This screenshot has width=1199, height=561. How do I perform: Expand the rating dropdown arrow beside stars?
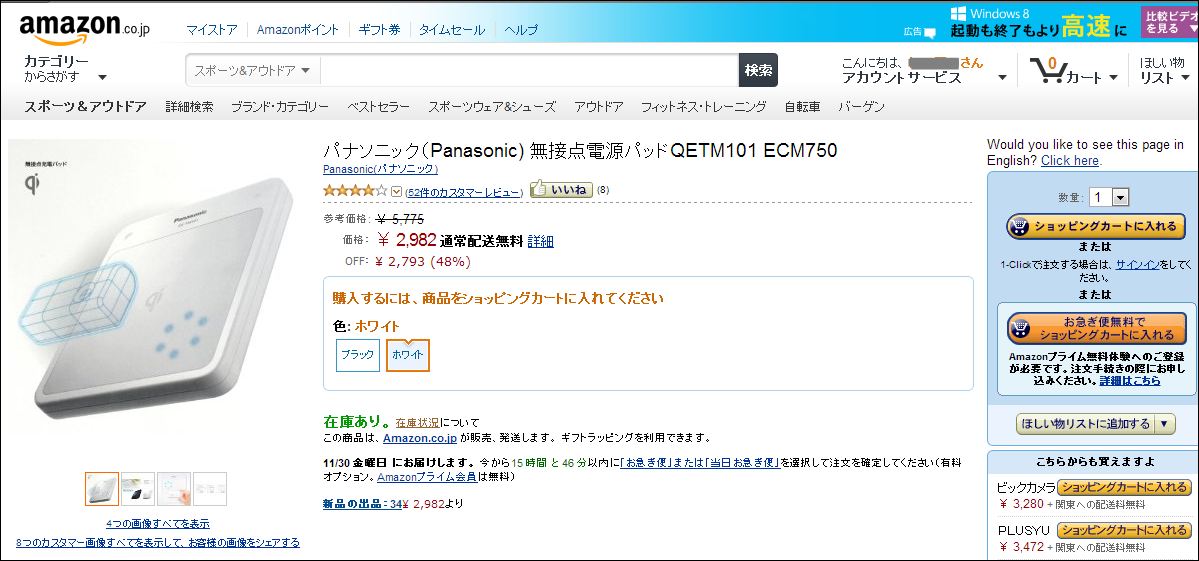coord(396,192)
